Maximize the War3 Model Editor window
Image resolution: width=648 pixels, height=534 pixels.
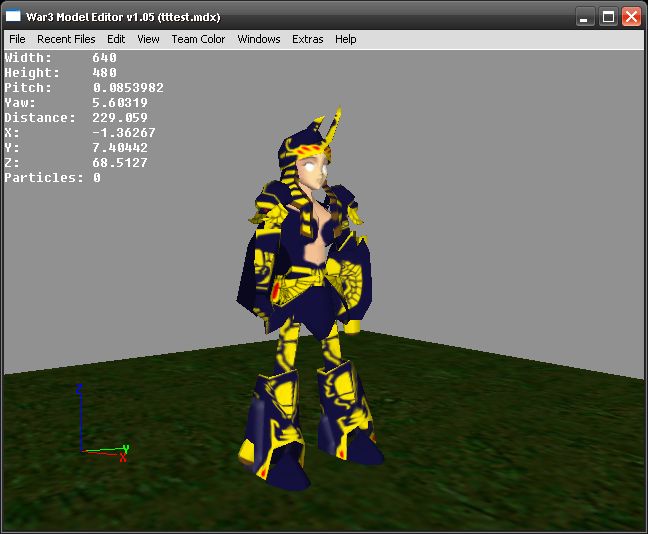tap(608, 17)
